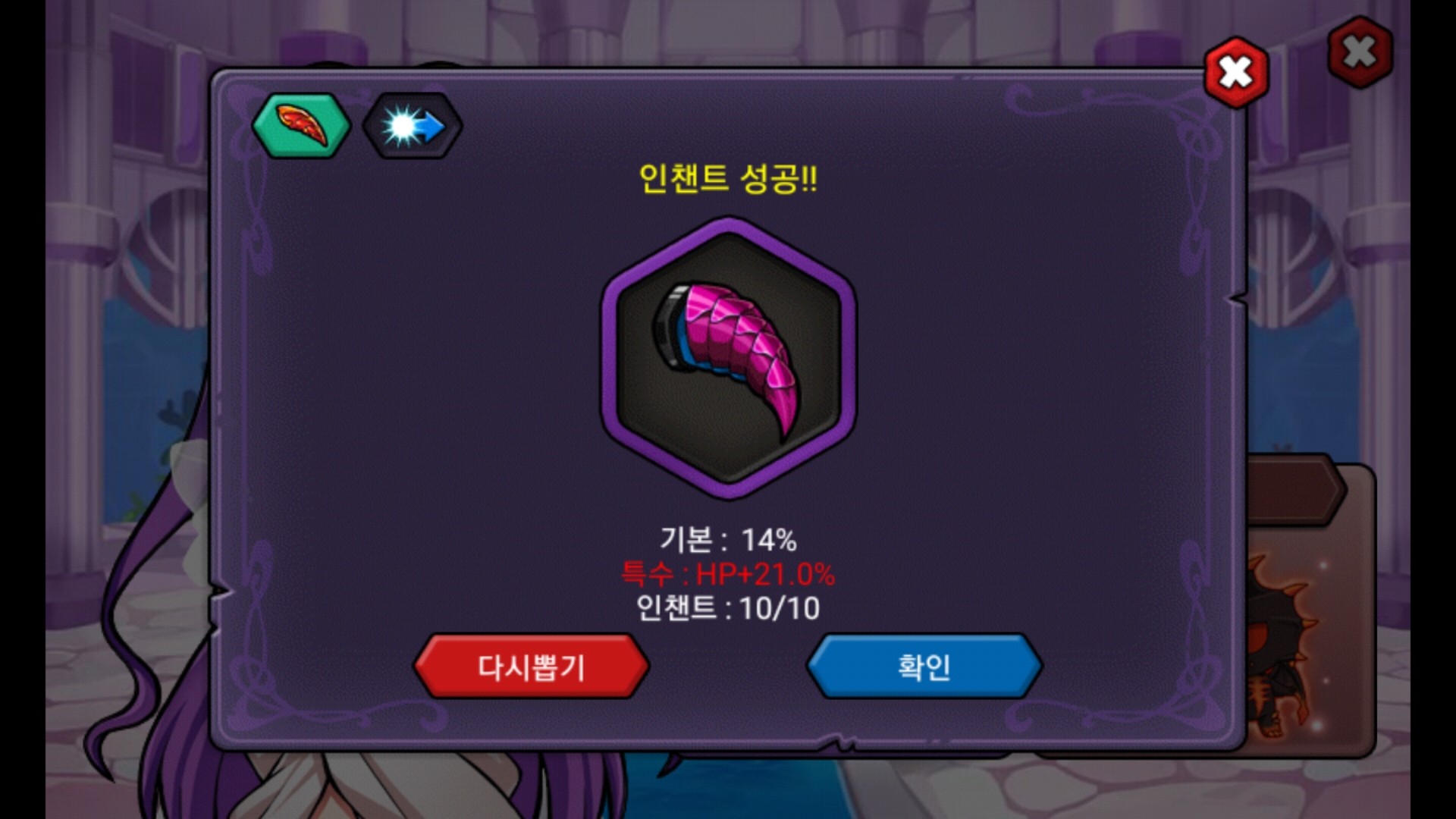This screenshot has width=1456, height=819.
Task: Click the dimmed X button behind dialog
Action: coord(1360,52)
